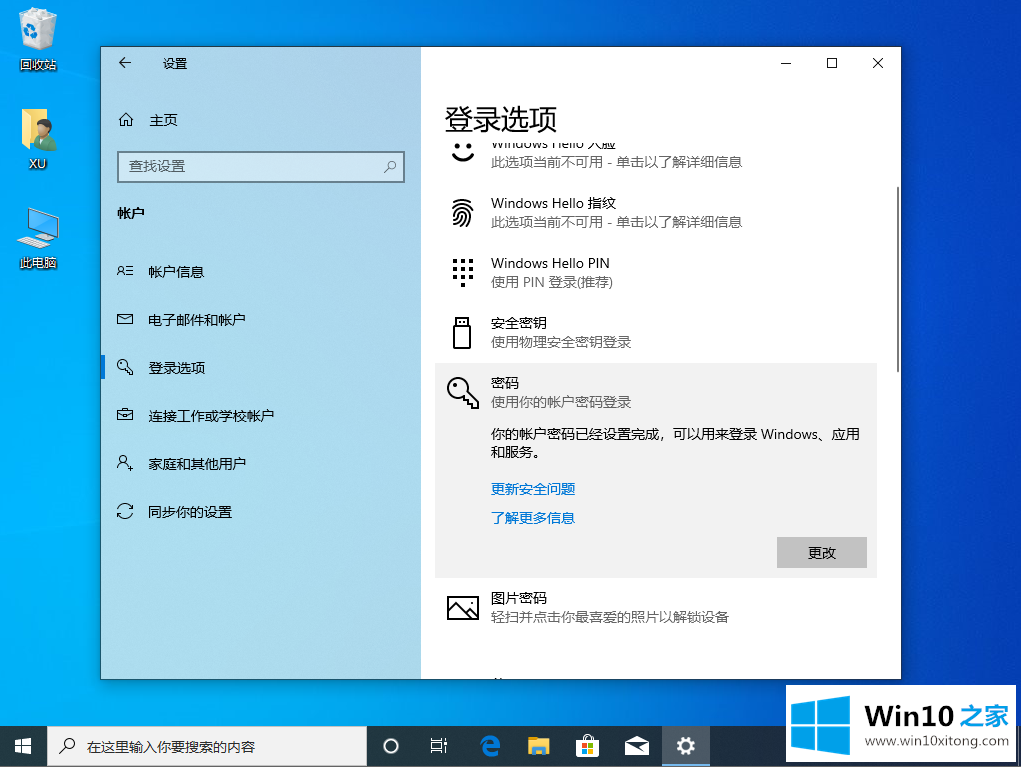Click the Windows Hello PIN keypad icon

[462, 272]
